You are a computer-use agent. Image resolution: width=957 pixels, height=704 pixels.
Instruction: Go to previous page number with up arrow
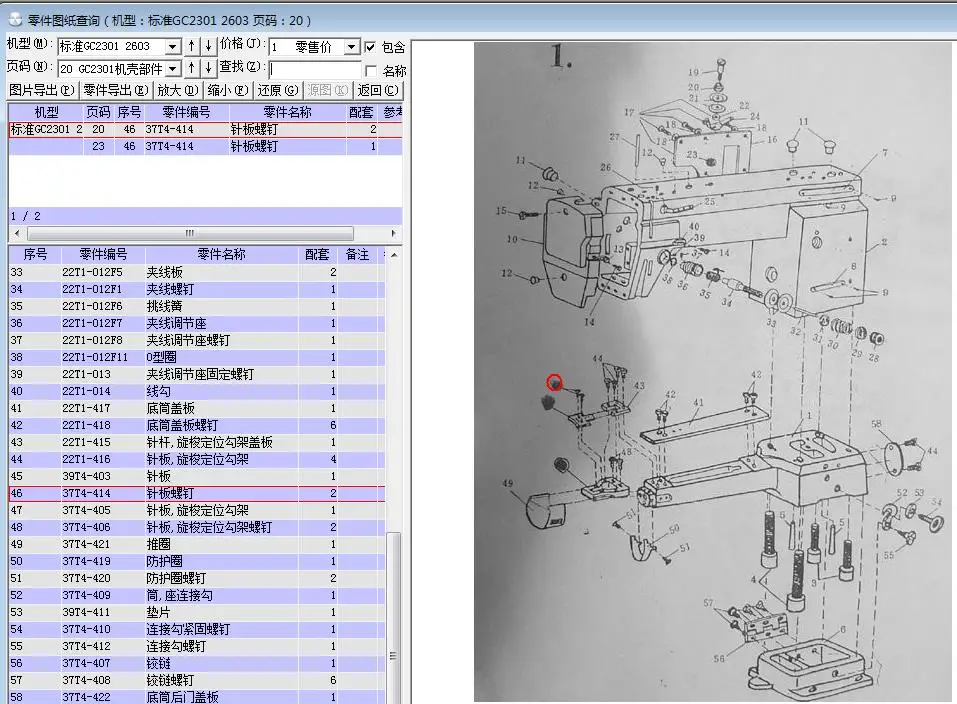(192, 68)
